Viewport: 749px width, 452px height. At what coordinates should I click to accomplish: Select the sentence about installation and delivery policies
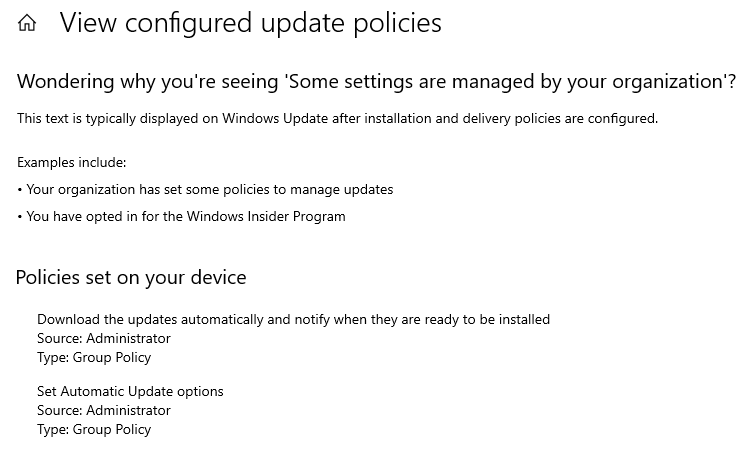pyautogui.click(x=337, y=118)
